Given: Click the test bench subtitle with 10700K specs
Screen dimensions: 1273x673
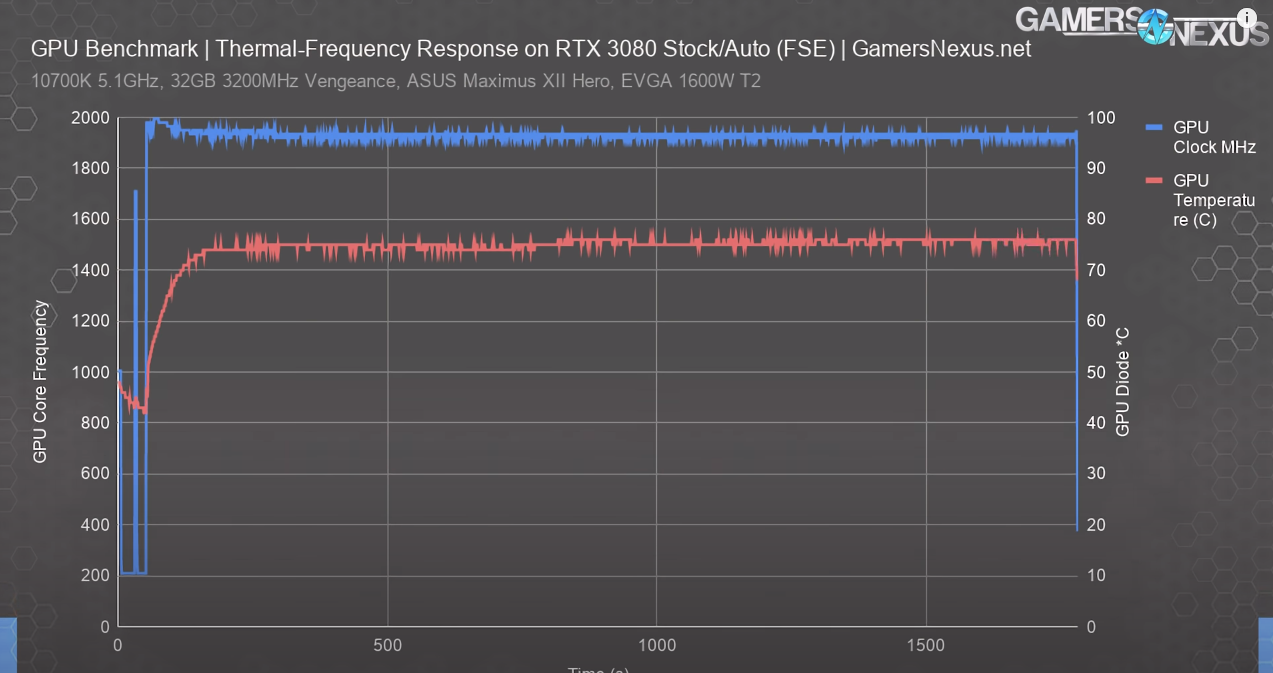Looking at the screenshot, I should 396,81.
